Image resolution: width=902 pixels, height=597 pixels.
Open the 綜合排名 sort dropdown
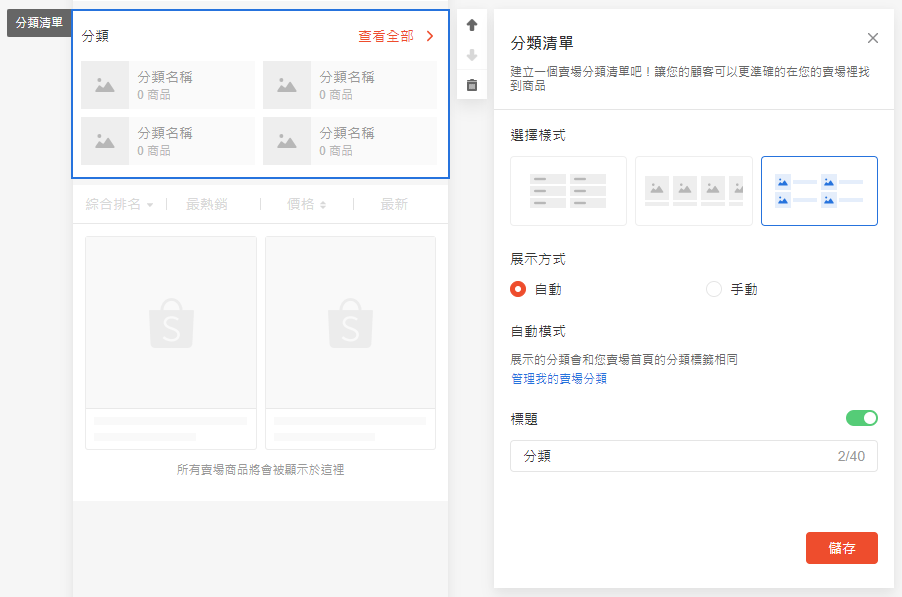119,204
